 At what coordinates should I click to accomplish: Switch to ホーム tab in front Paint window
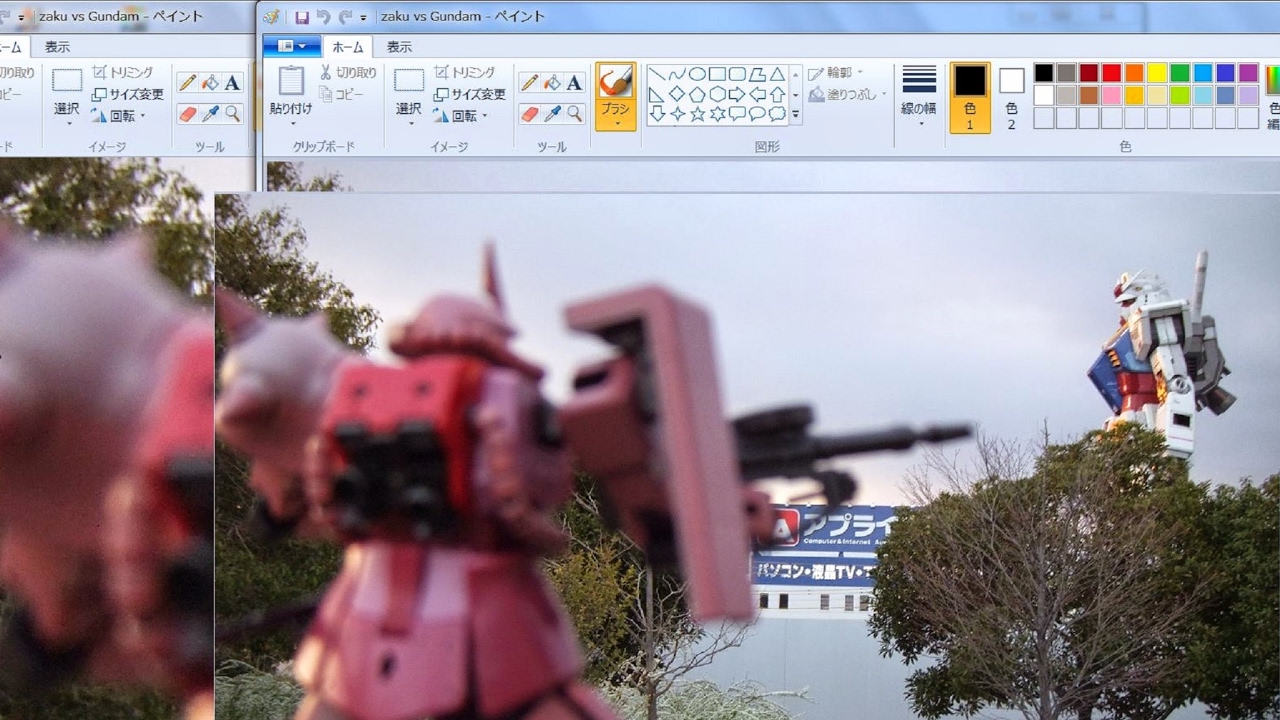pos(348,47)
